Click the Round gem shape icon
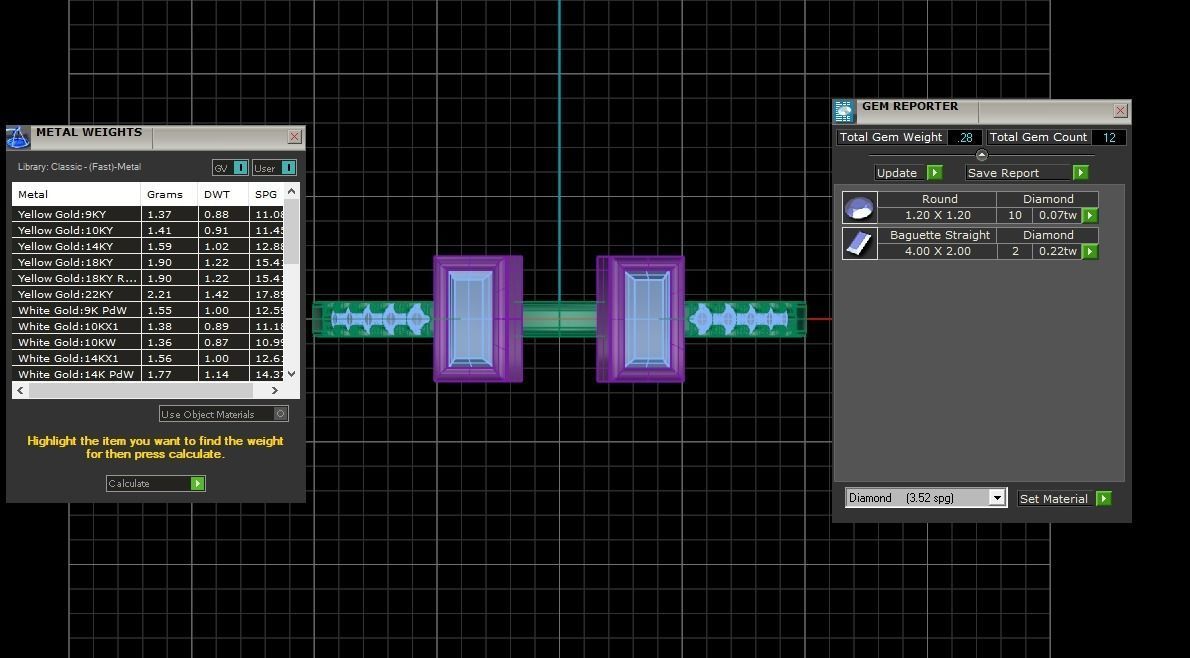The height and width of the screenshot is (658, 1190). 859,207
